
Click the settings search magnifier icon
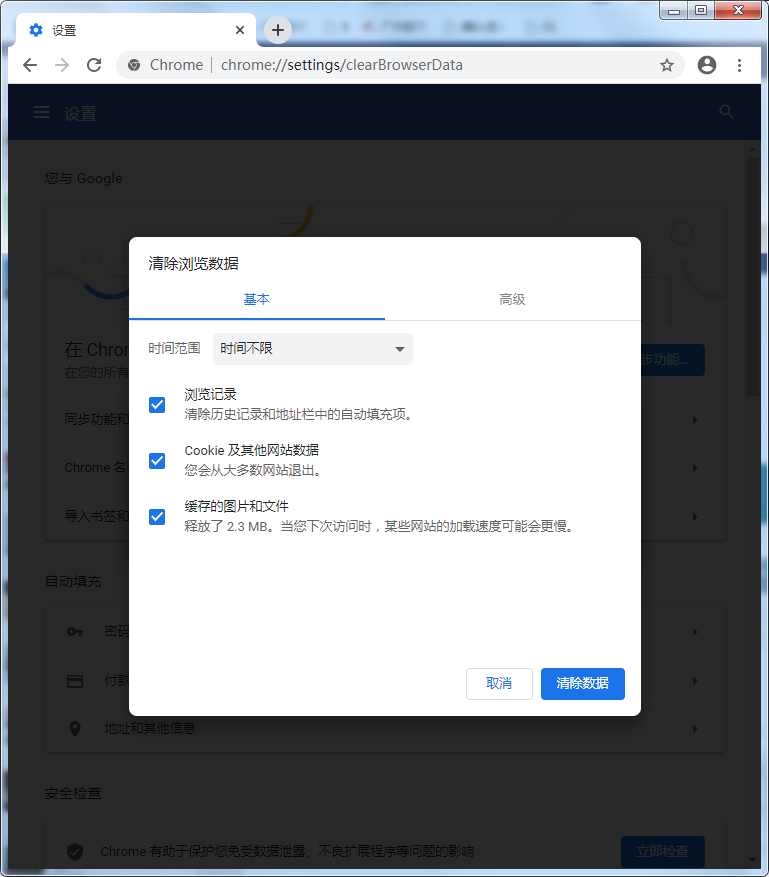727,113
